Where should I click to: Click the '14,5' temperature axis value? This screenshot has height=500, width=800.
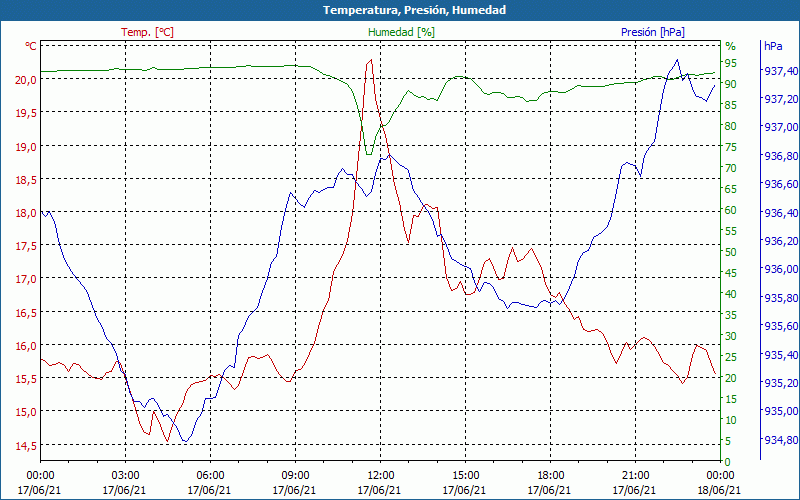[26, 446]
